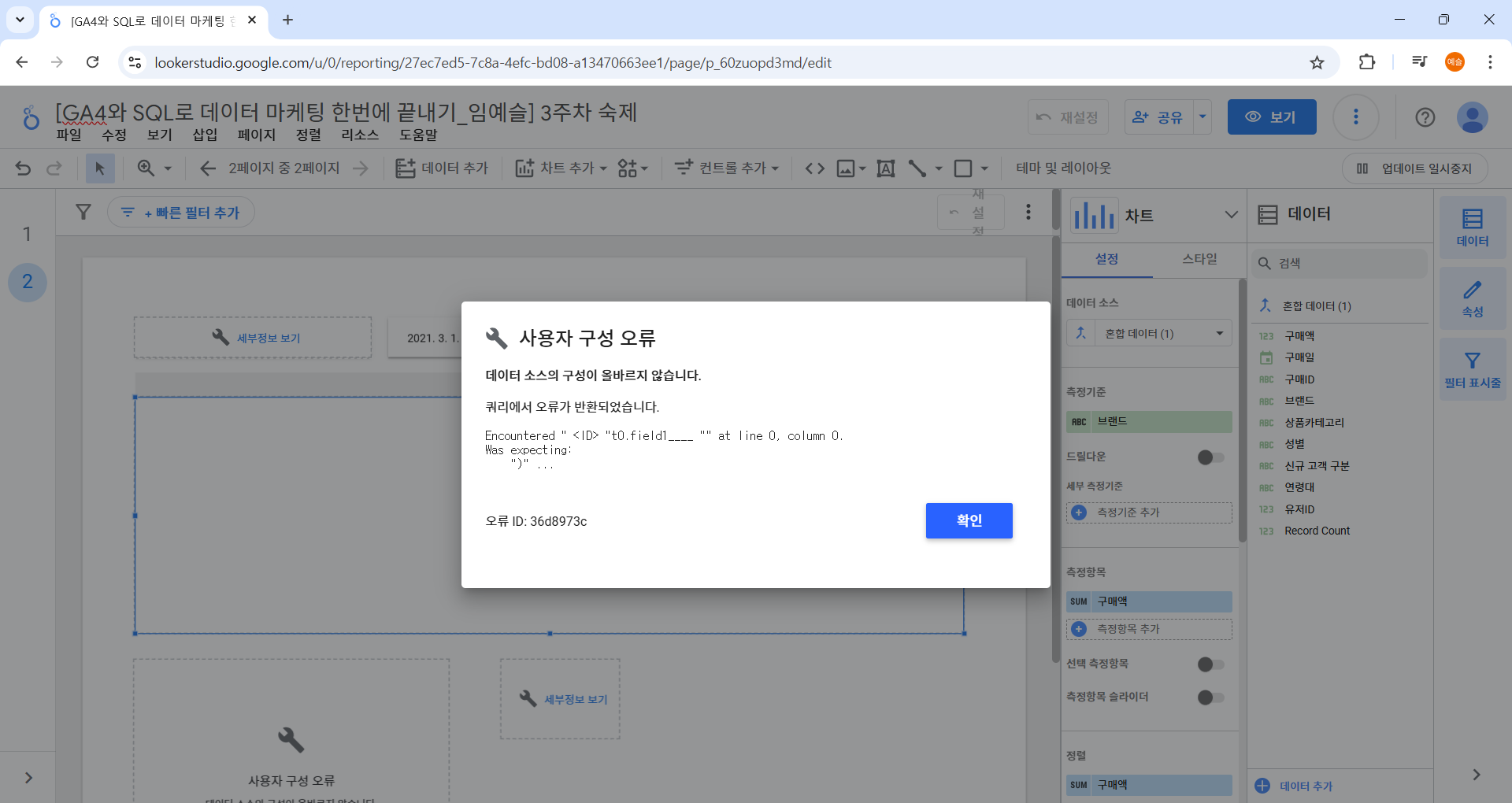Open the 데이터 side panel tab
This screenshot has height=803, width=1512.
(x=1473, y=228)
